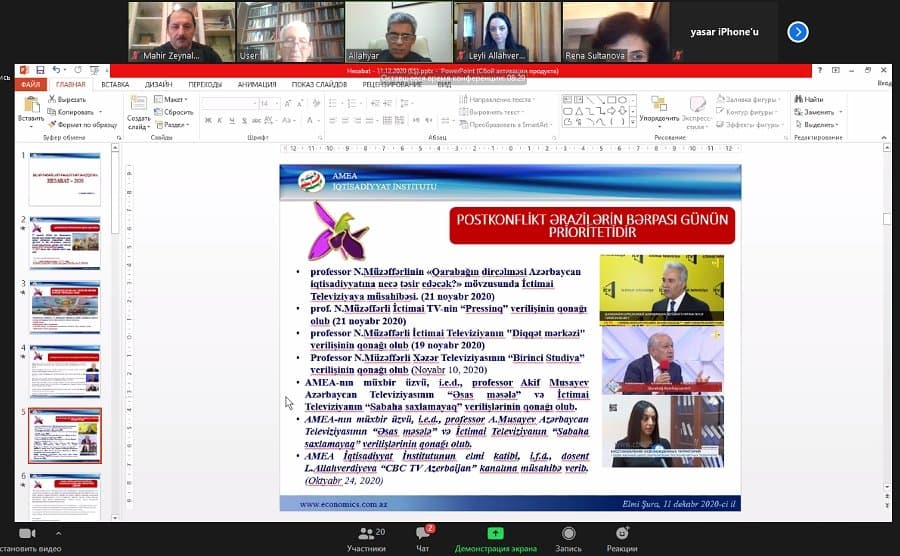Screen dimensions: 900x556
Task: Save the presentation from the quick access toolbar
Action: [40, 70]
